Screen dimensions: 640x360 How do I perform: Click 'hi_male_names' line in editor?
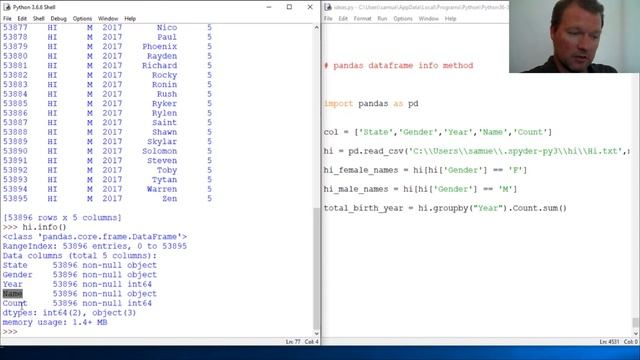coord(420,189)
